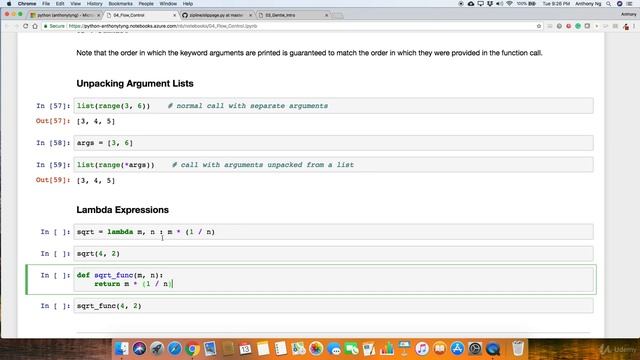Open the View menu
640x360 pixels.
pyautogui.click(x=76, y=4)
